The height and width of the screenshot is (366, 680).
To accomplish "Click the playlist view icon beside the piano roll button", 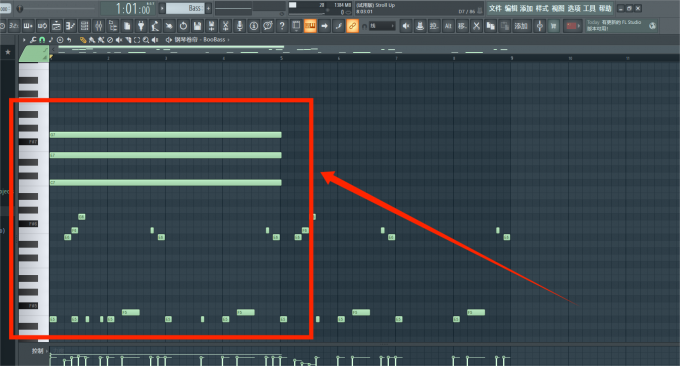I will click(x=296, y=26).
